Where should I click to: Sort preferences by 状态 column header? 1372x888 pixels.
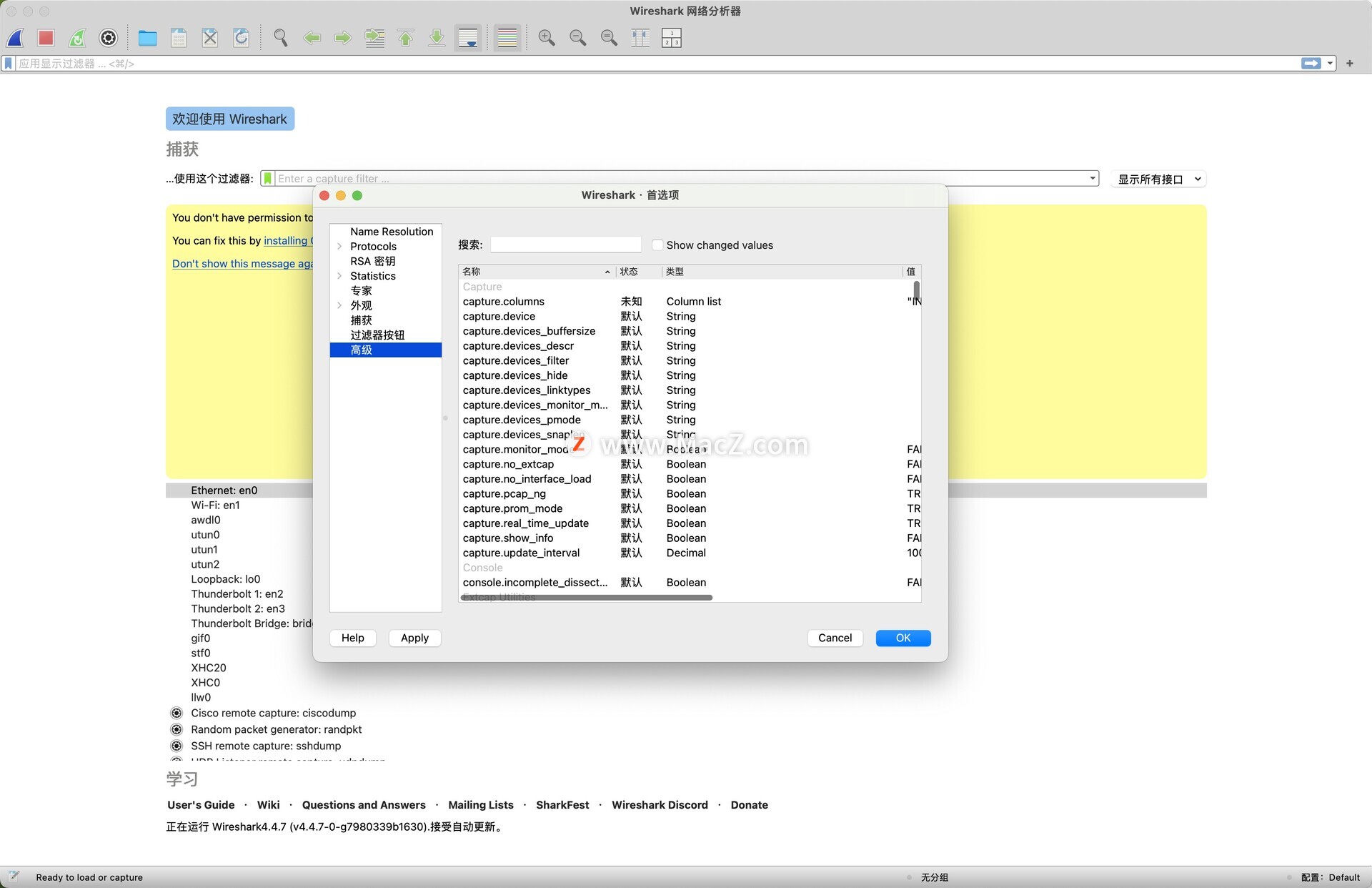coord(639,272)
